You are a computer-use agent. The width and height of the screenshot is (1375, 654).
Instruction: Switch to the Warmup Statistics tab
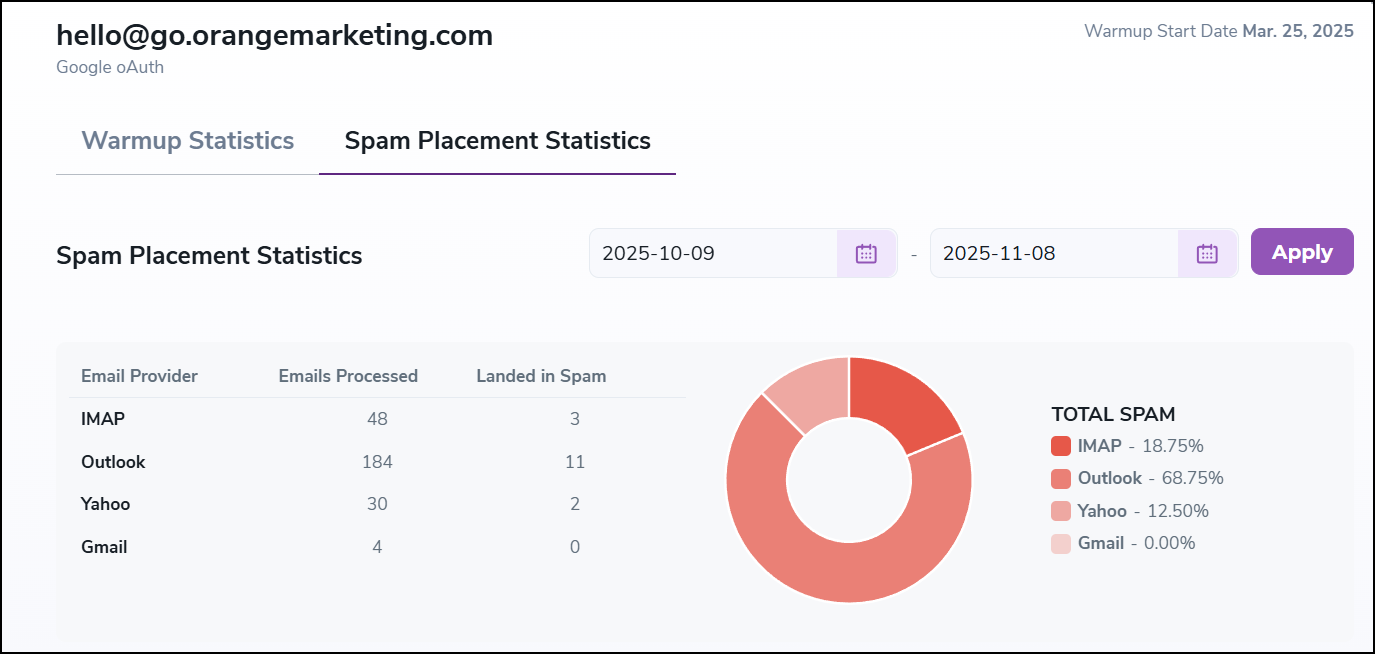click(187, 141)
